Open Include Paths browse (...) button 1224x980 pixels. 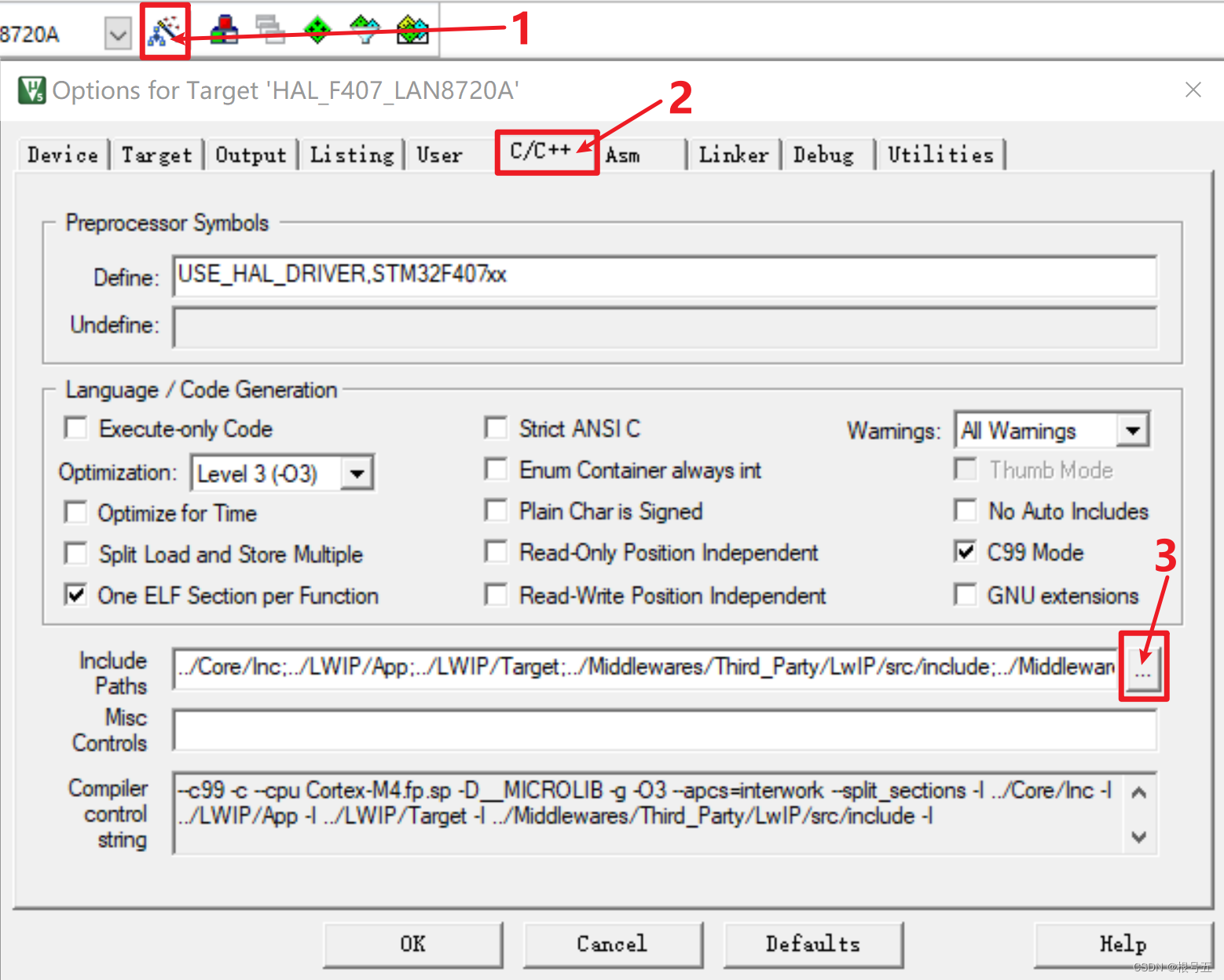click(1143, 670)
